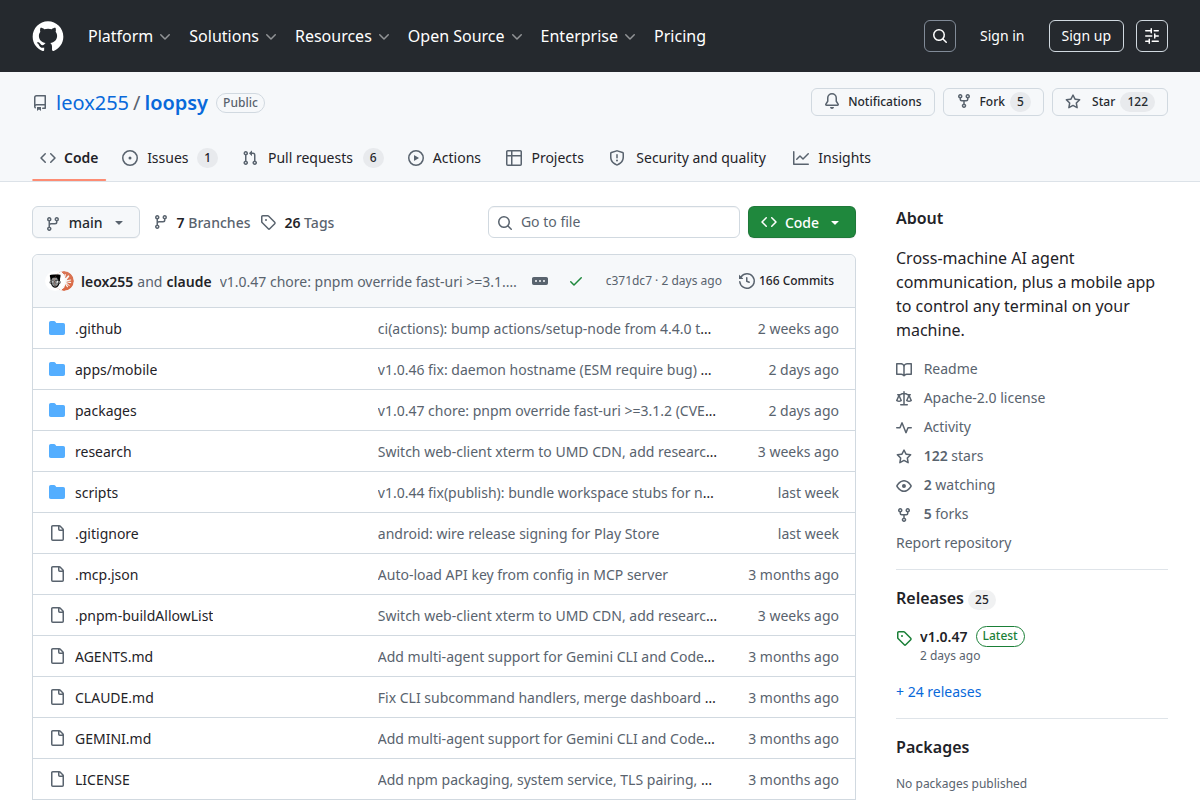1200x800 pixels.
Task: Click the .github folder icon
Action: [57, 329]
